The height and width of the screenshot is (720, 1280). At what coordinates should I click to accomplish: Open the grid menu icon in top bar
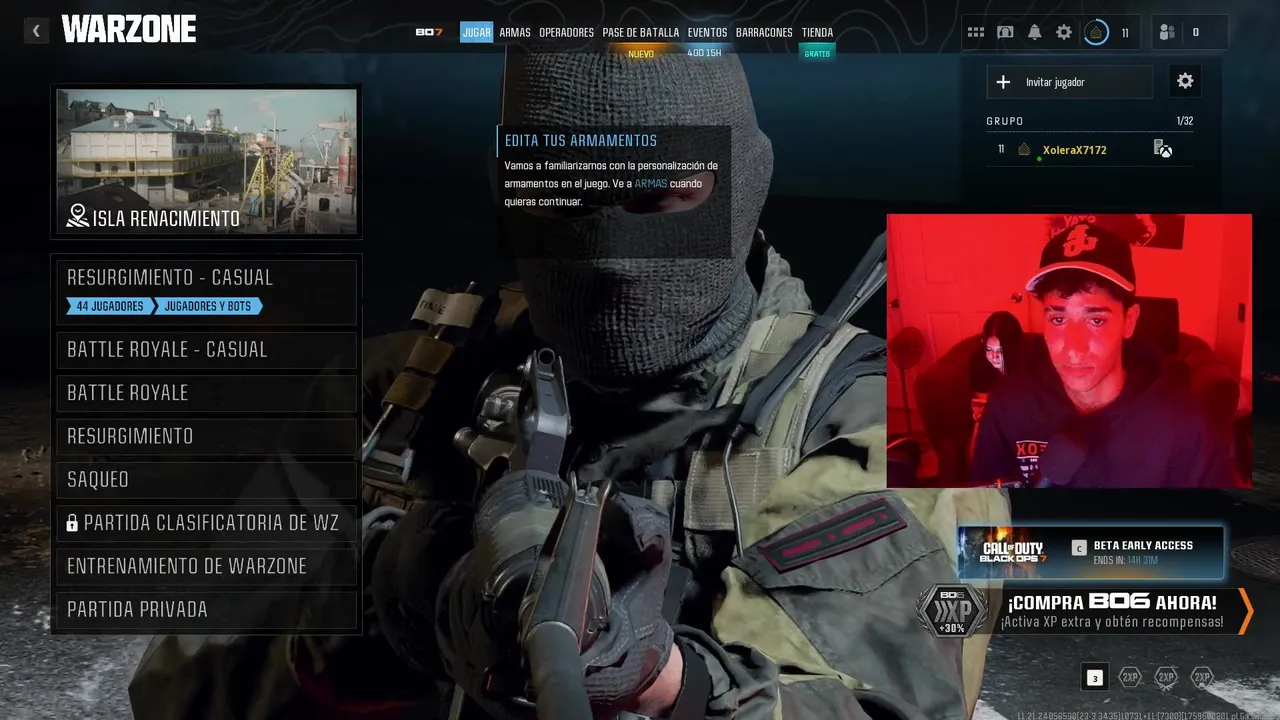click(x=976, y=32)
